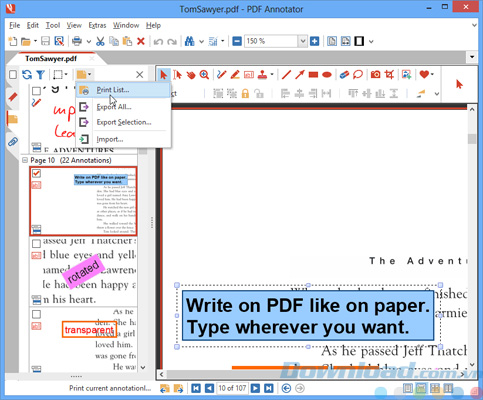
Task: Select the Stamp tool
Action: coord(263,74)
